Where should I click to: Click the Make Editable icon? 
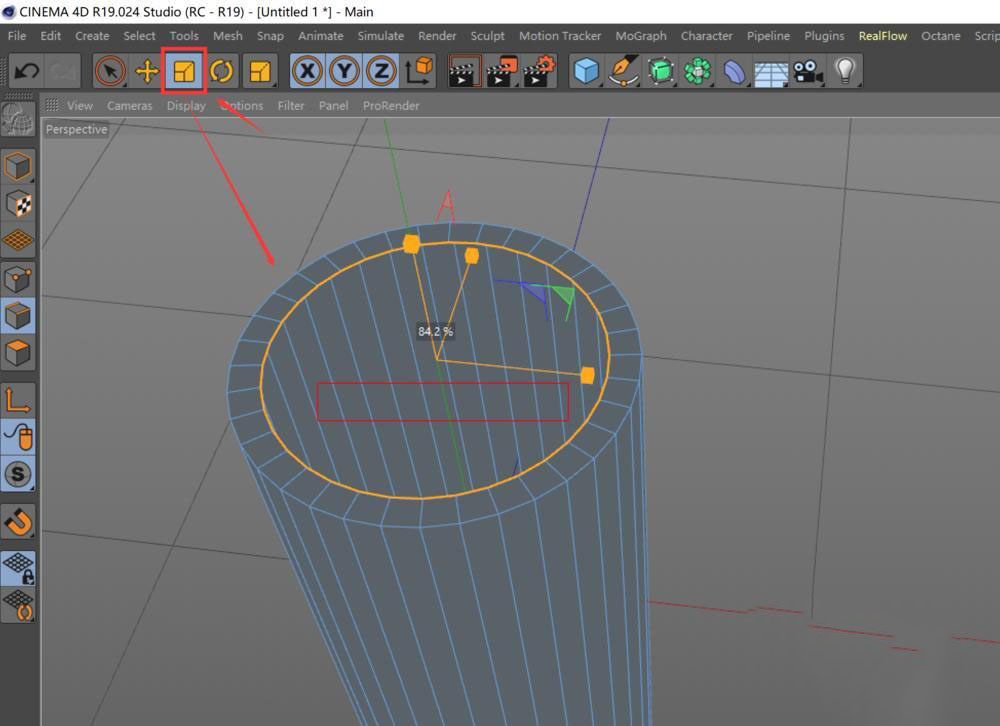pos(17,118)
